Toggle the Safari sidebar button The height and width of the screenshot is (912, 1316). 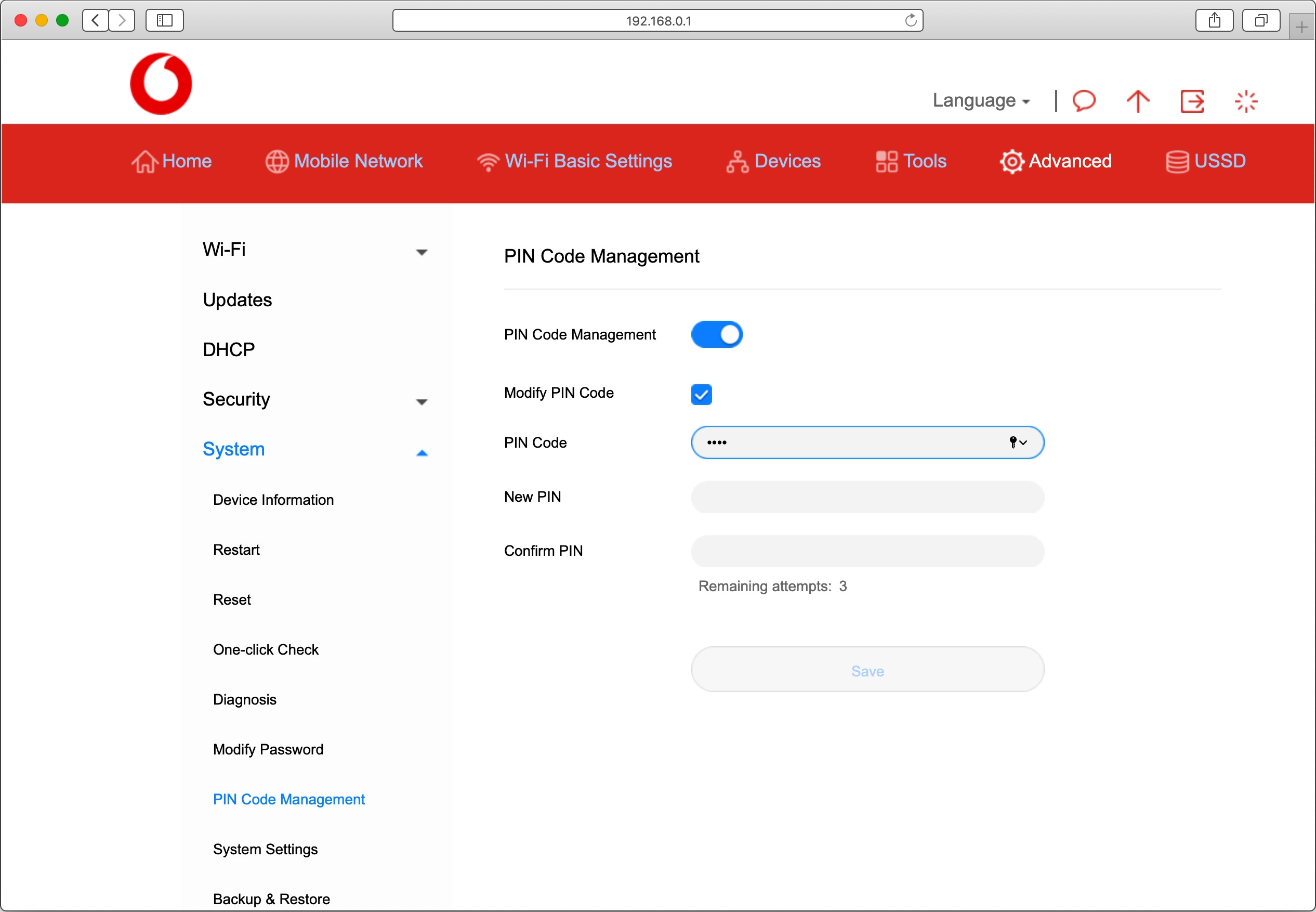pos(164,21)
